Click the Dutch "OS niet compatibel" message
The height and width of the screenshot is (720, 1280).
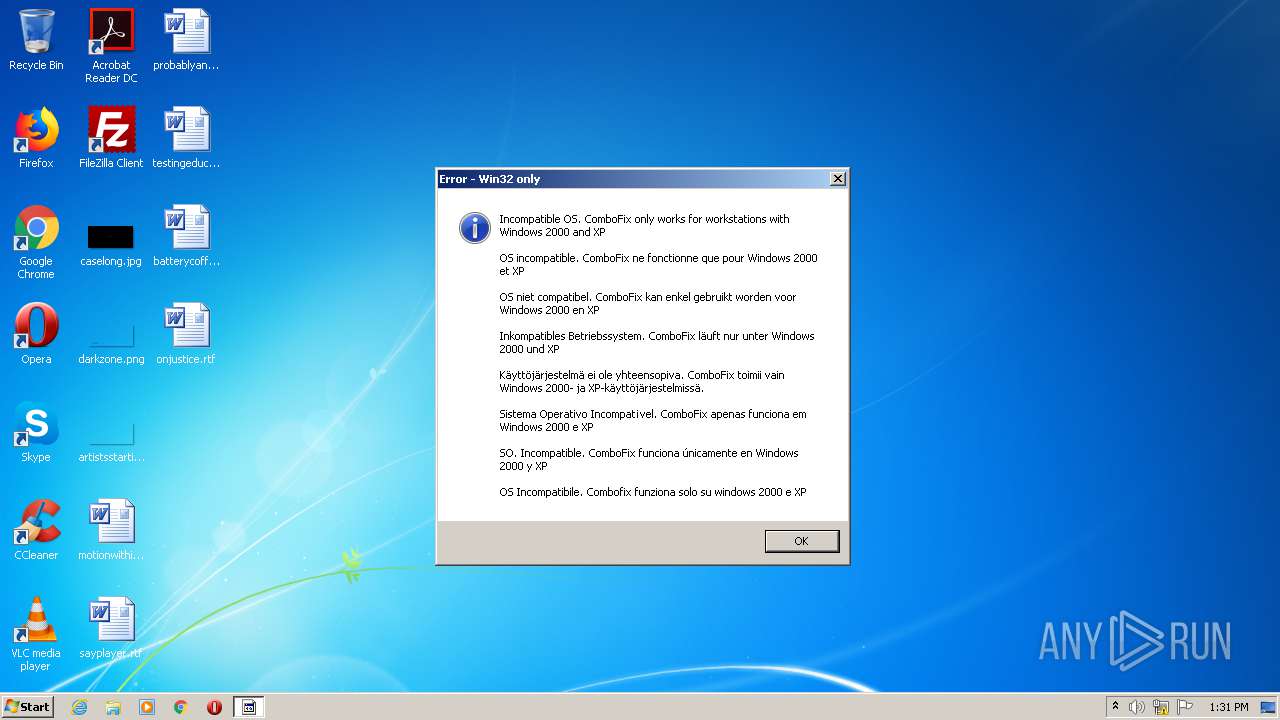point(648,303)
